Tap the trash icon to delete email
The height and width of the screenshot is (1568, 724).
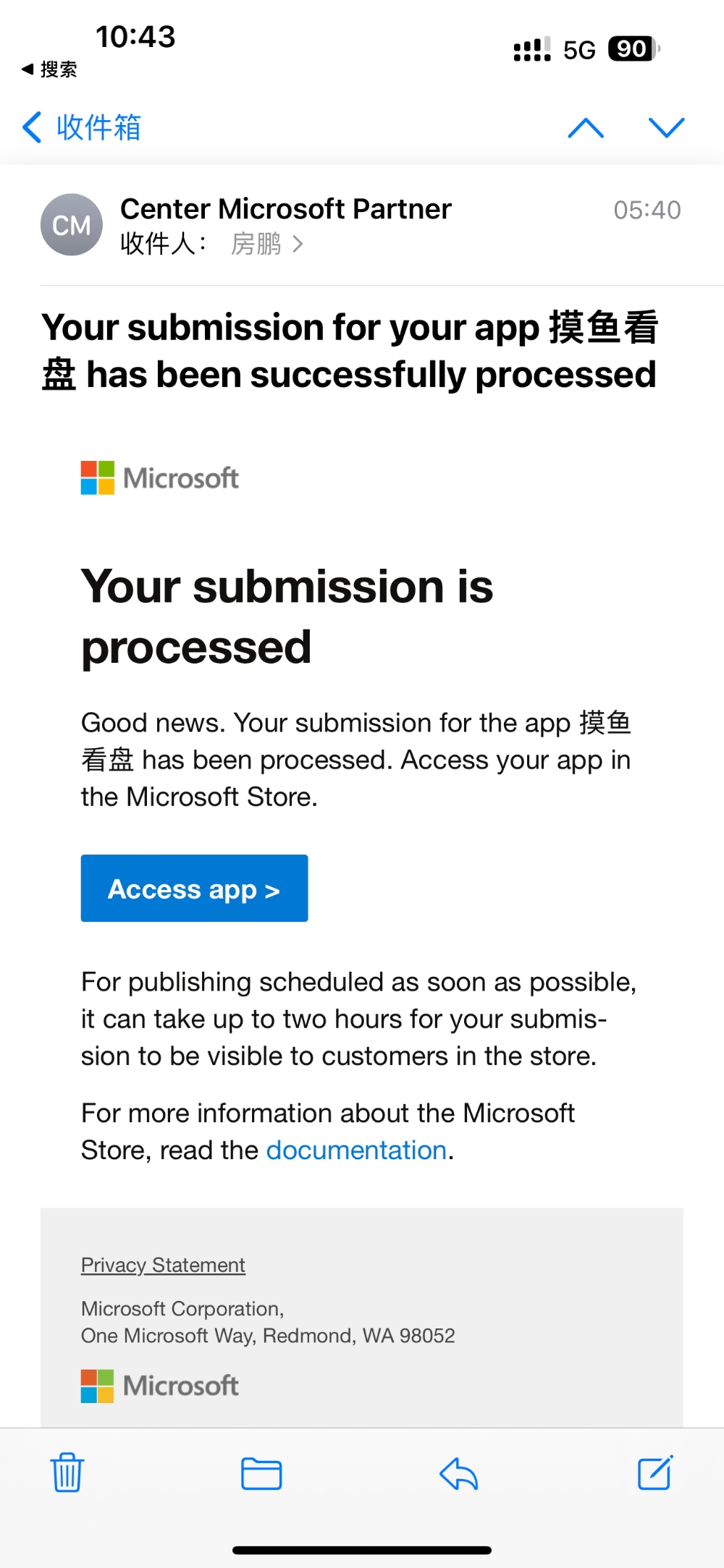tap(67, 1472)
